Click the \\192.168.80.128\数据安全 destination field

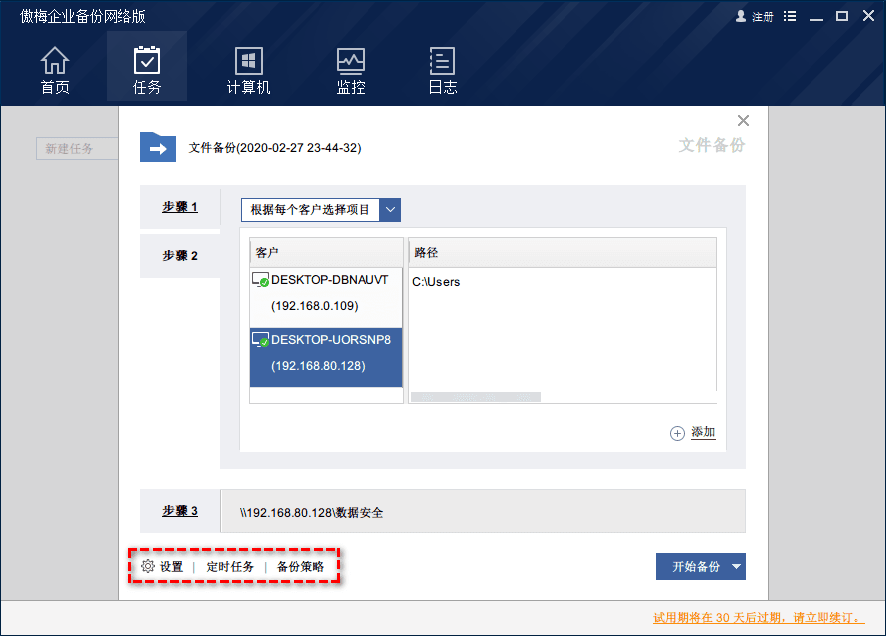[483, 511]
